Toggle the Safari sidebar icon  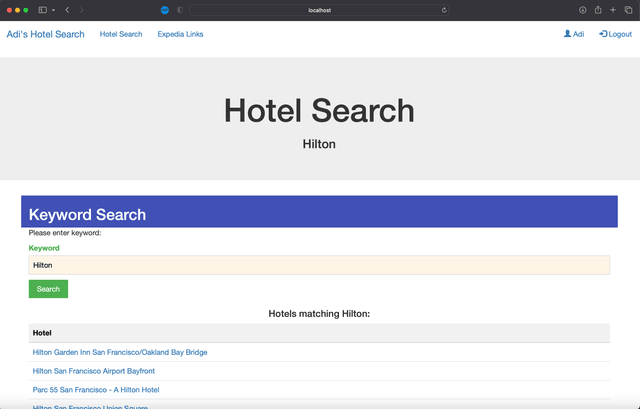(x=42, y=10)
